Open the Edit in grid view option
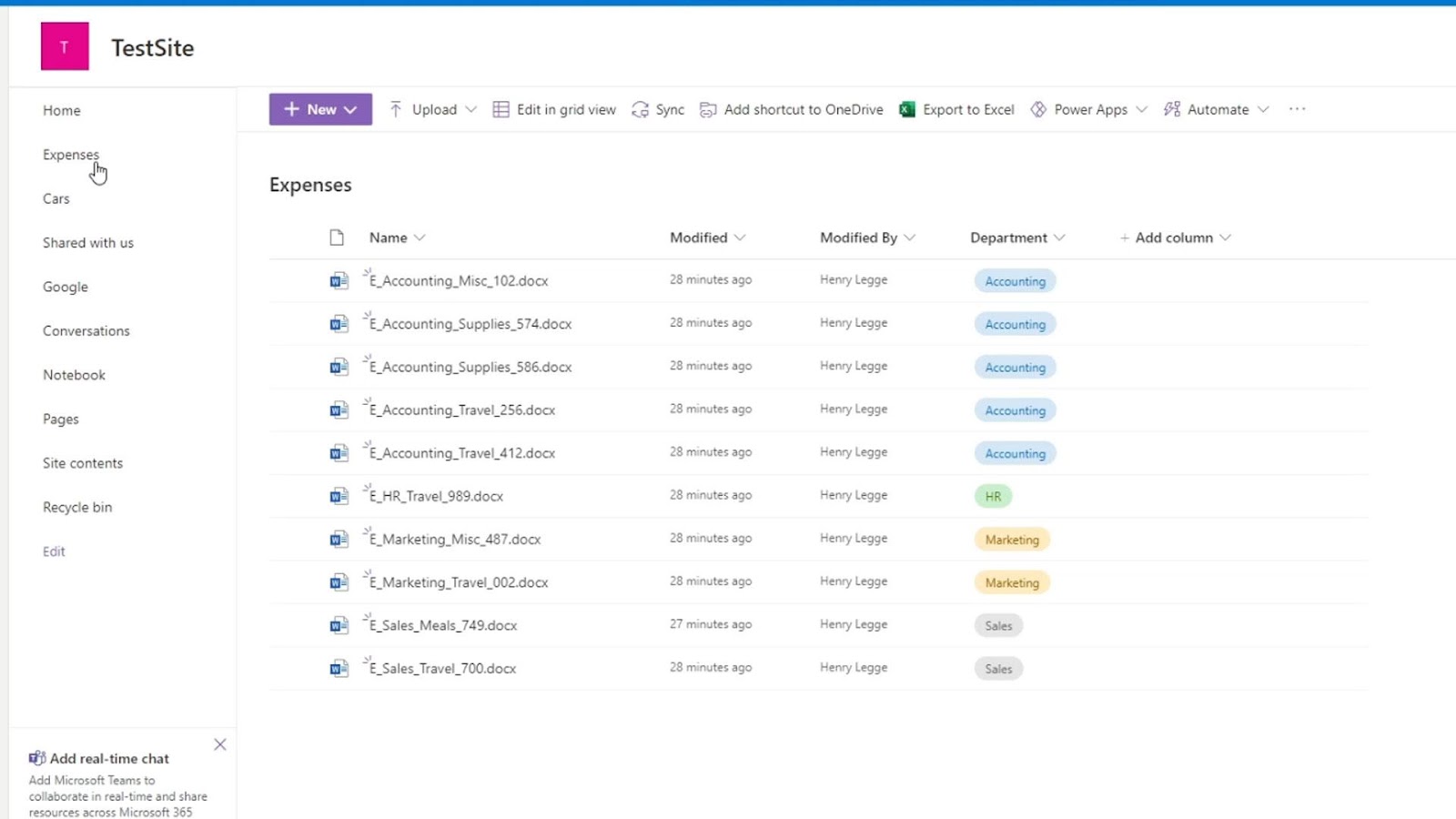 coord(554,109)
